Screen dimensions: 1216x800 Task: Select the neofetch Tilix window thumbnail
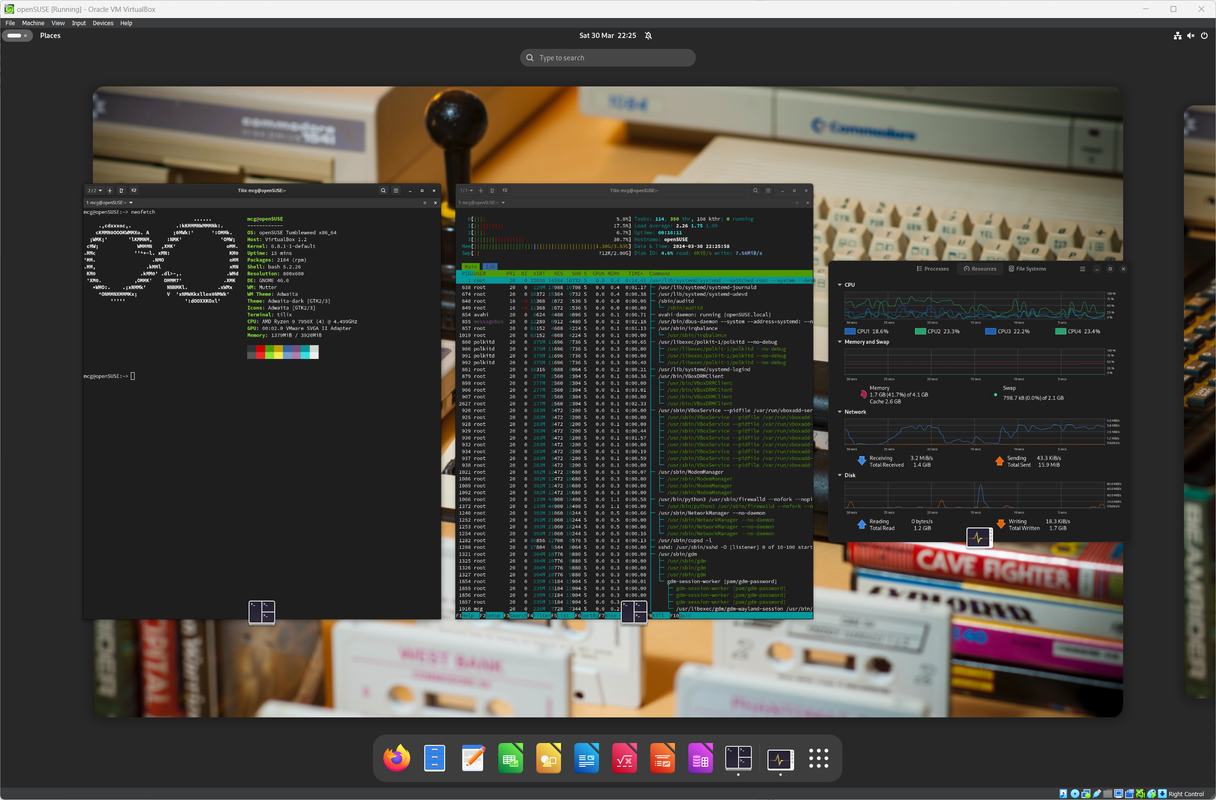point(261,402)
